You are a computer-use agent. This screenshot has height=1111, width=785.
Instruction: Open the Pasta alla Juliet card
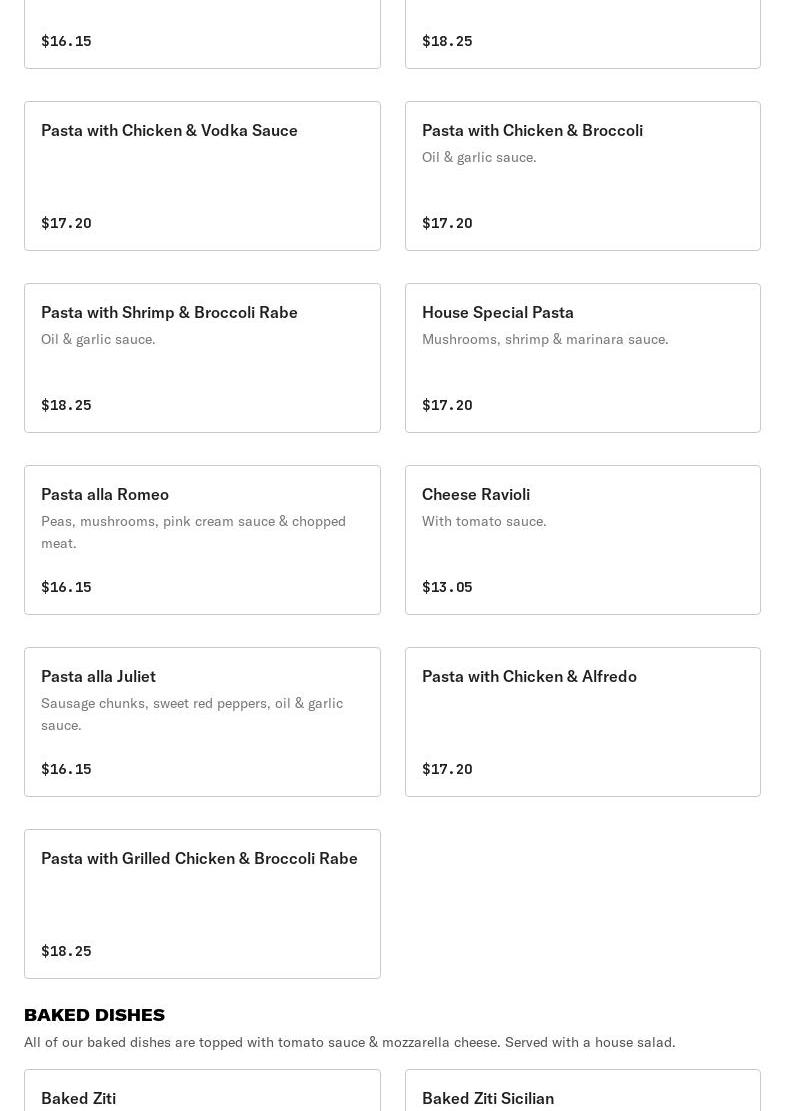coord(202,722)
